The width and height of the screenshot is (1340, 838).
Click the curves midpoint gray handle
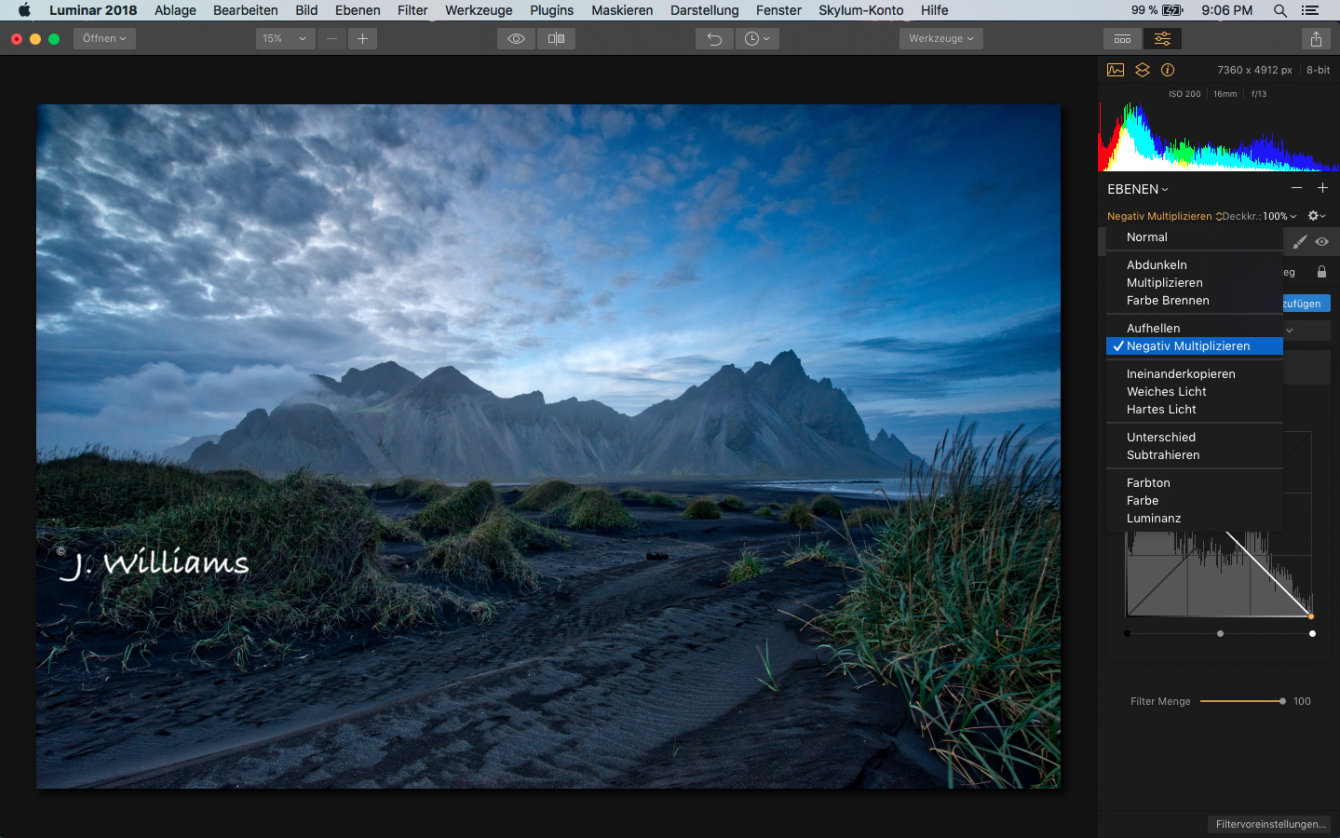(1220, 633)
